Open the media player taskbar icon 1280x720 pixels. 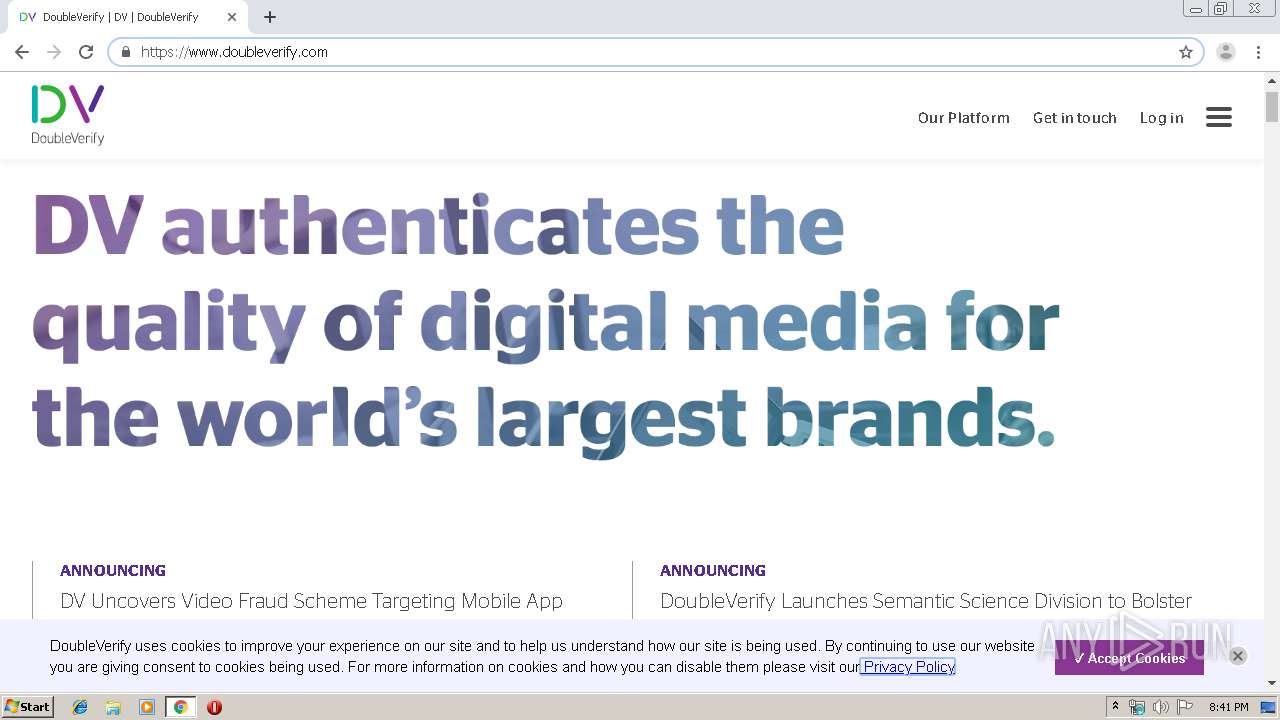(x=147, y=707)
